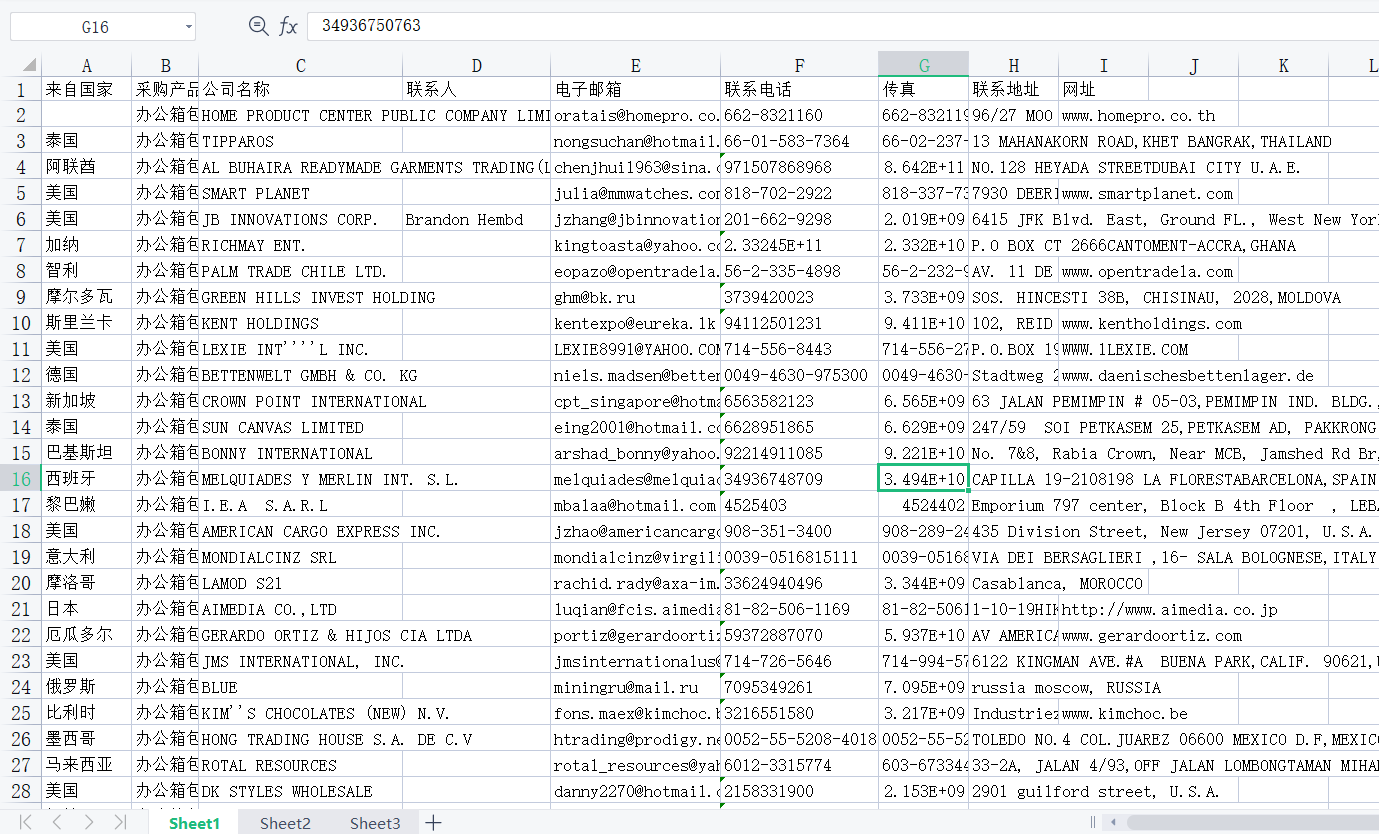
Task: Select column E header
Action: 635,65
